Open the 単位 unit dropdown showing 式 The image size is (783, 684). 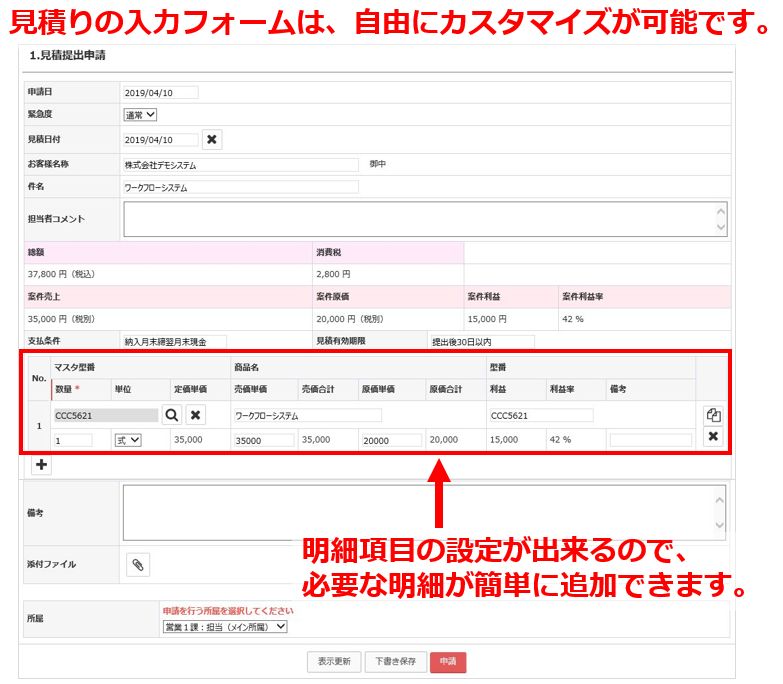[x=128, y=440]
